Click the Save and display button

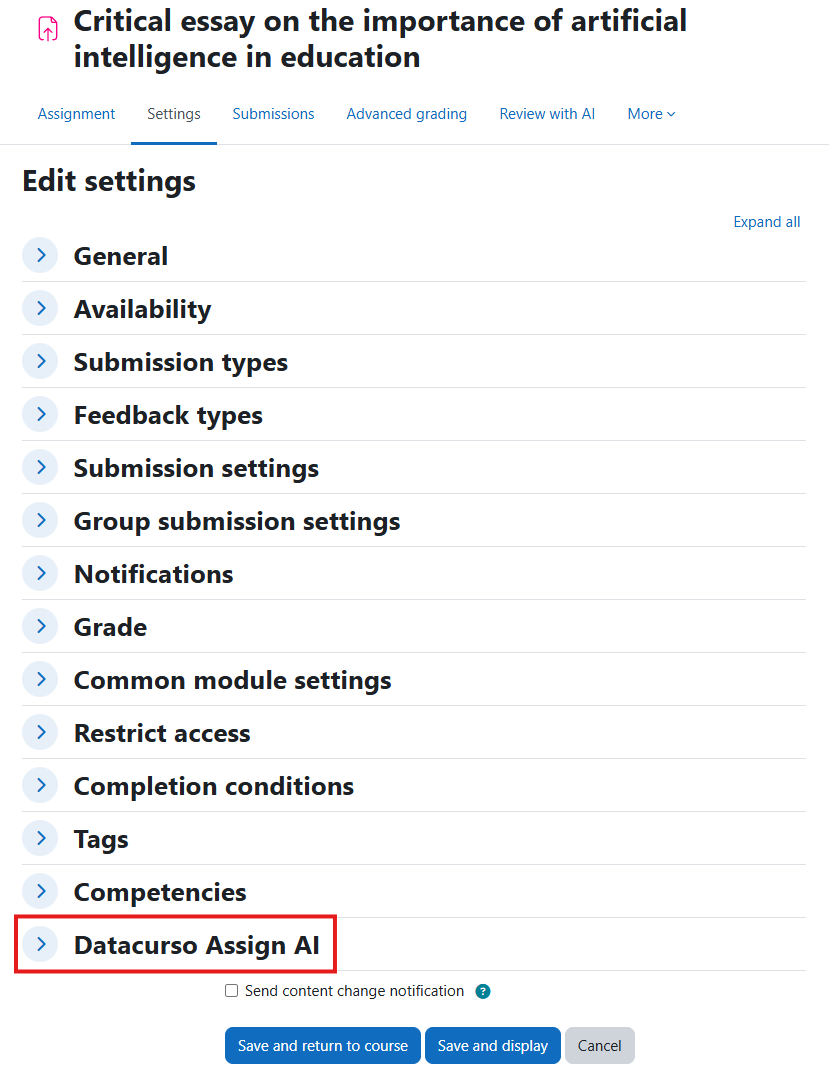coord(492,1045)
